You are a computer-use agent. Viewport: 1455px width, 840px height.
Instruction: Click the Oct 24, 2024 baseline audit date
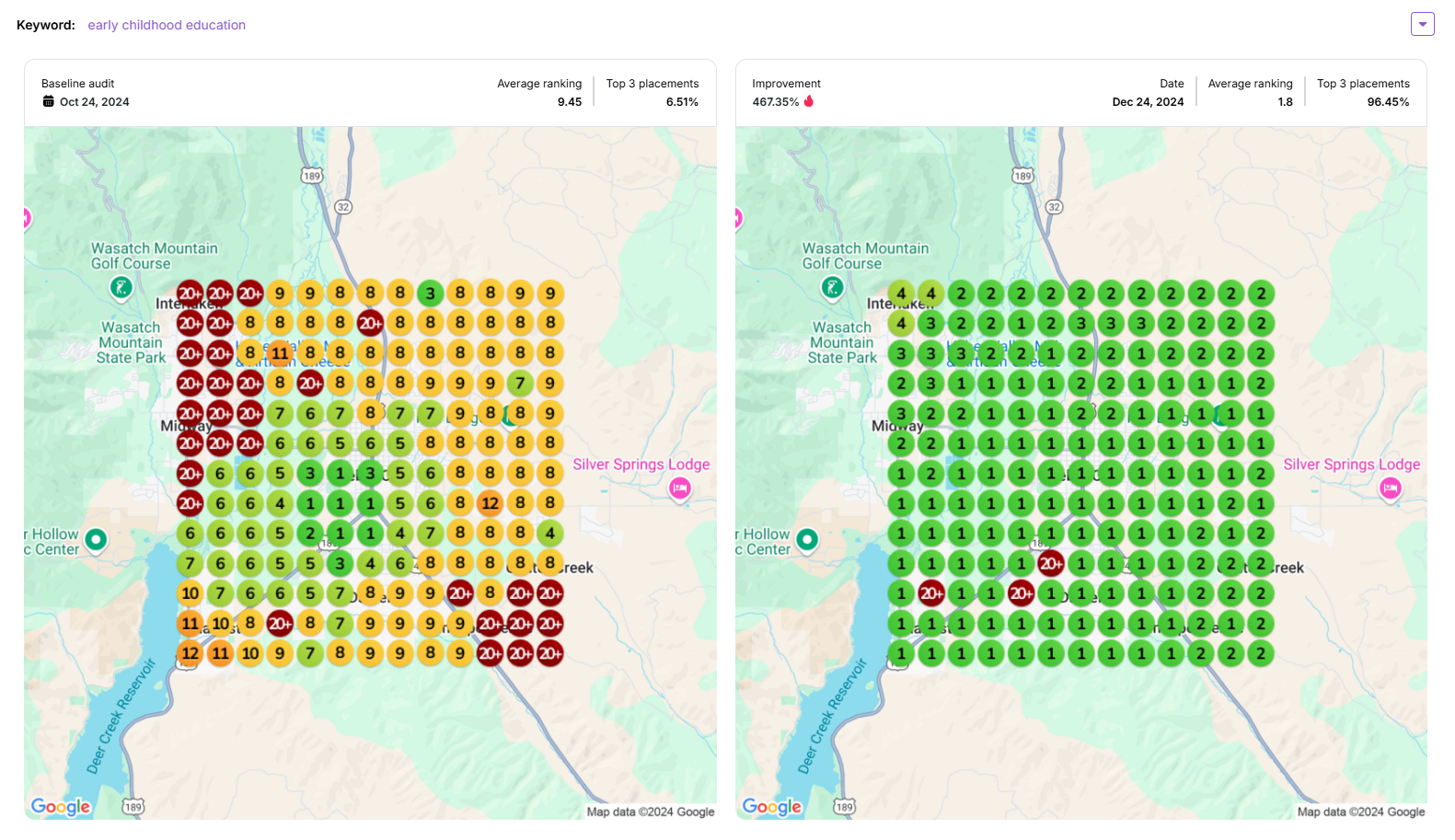pos(94,102)
